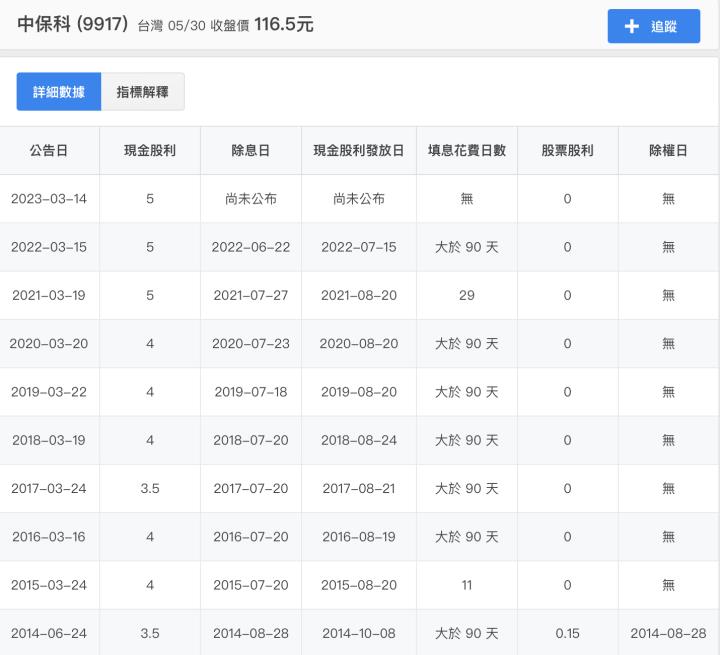The height and width of the screenshot is (655, 720).
Task: Click the 現金股利 column header
Action: [150, 151]
